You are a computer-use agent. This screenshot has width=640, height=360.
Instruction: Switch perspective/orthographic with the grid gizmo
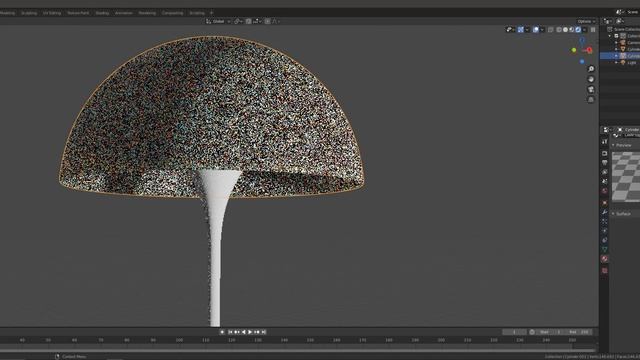(x=591, y=100)
